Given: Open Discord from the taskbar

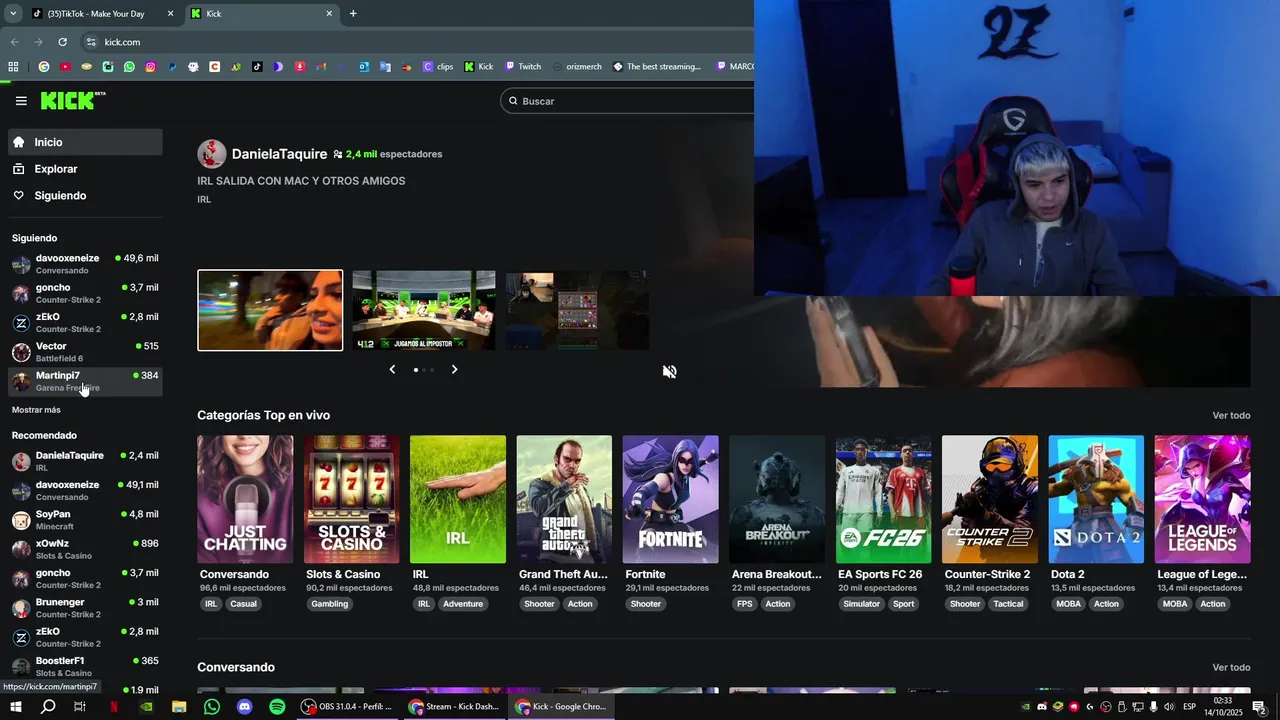Looking at the screenshot, I should [x=245, y=706].
